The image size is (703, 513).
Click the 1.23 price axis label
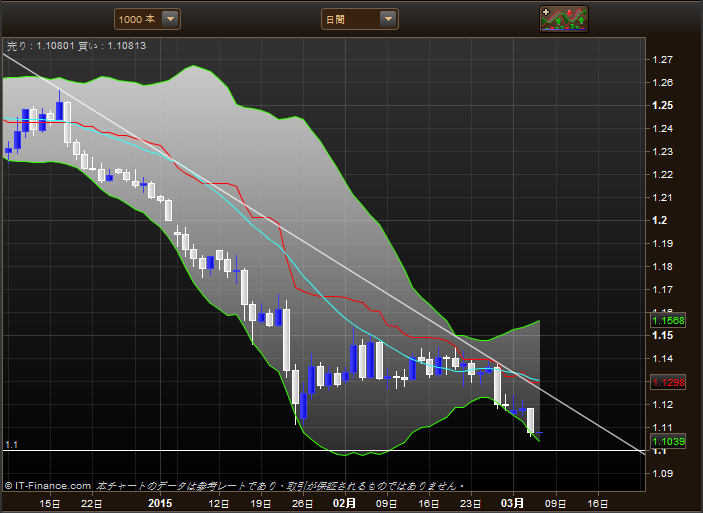[662, 152]
